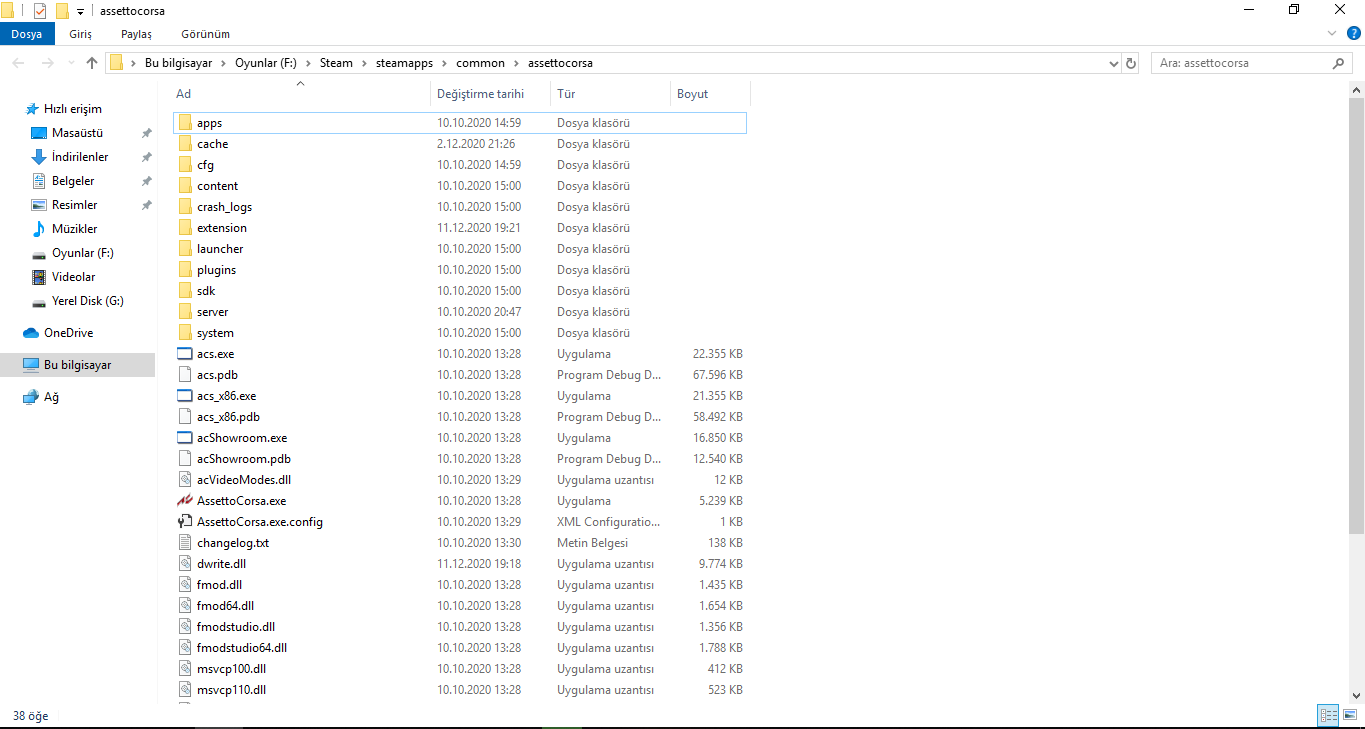This screenshot has height=729, width=1365.
Task: Click the network icon for Ağ
Action: coord(31,397)
